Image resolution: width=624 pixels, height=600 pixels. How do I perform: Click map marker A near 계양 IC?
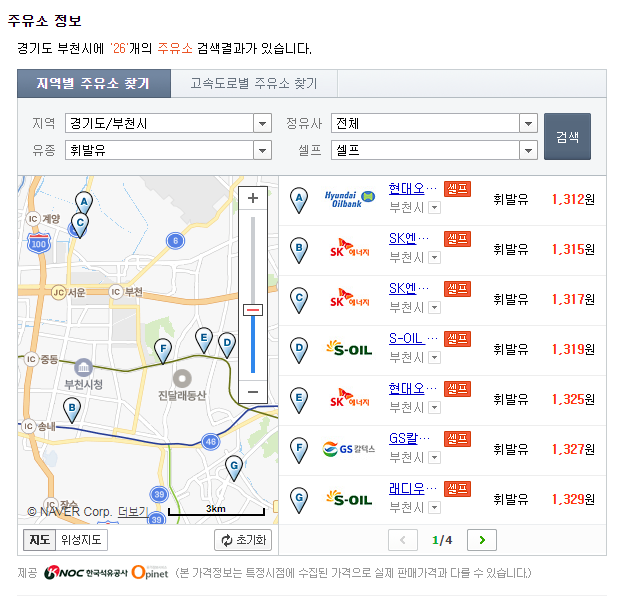(84, 203)
